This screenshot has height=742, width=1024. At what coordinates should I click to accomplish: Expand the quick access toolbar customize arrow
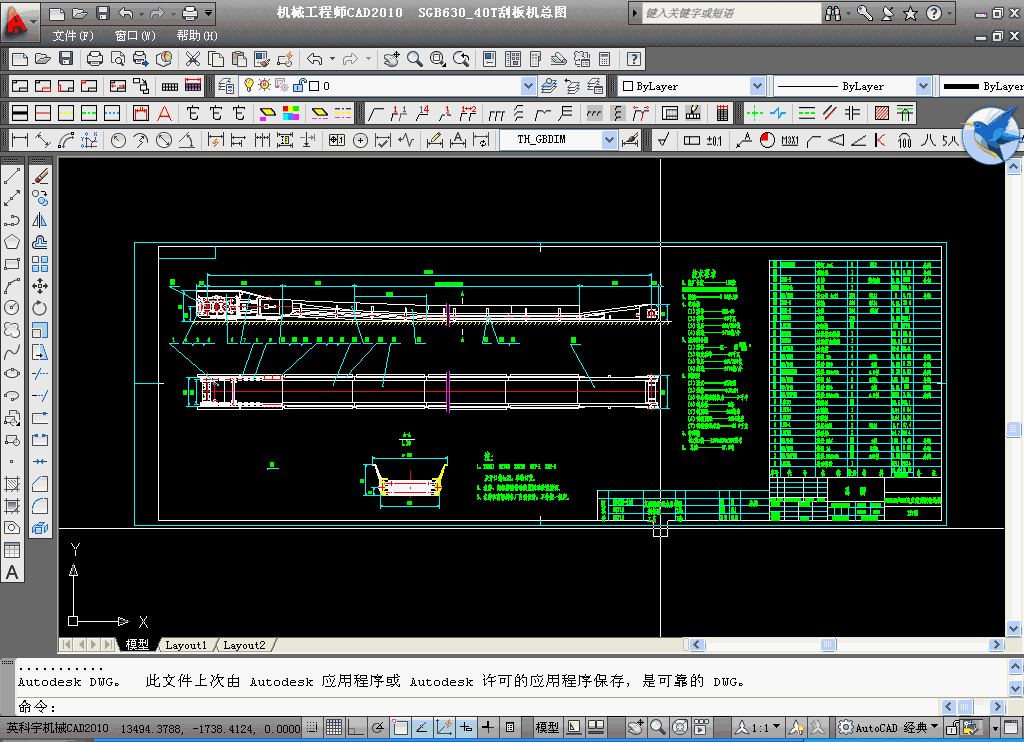coord(209,13)
